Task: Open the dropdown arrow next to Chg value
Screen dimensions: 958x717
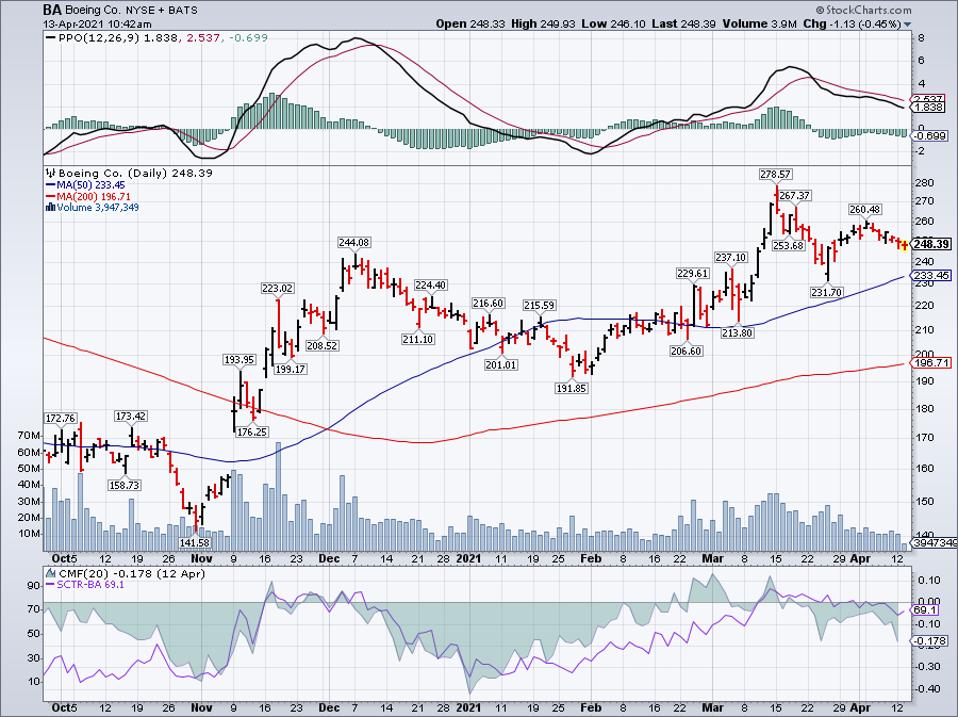Action: click(x=907, y=24)
